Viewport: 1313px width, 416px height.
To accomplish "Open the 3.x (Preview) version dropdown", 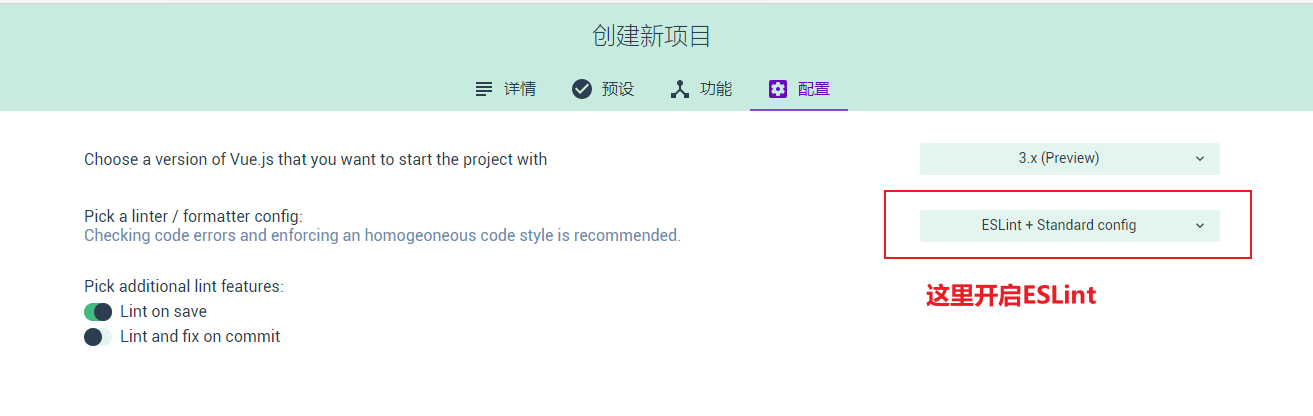I will pyautogui.click(x=1070, y=159).
